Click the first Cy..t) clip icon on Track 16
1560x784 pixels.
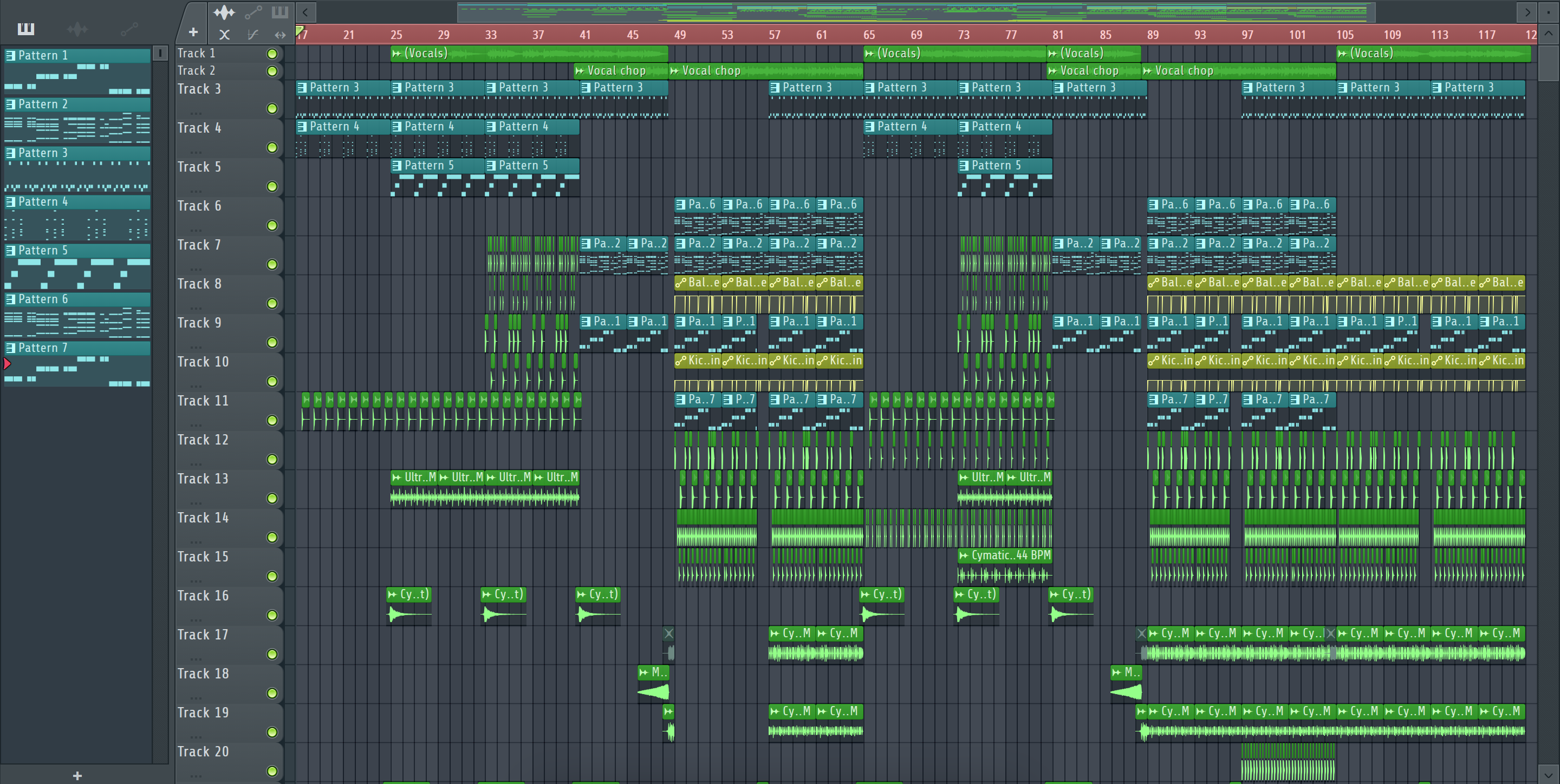(x=392, y=594)
